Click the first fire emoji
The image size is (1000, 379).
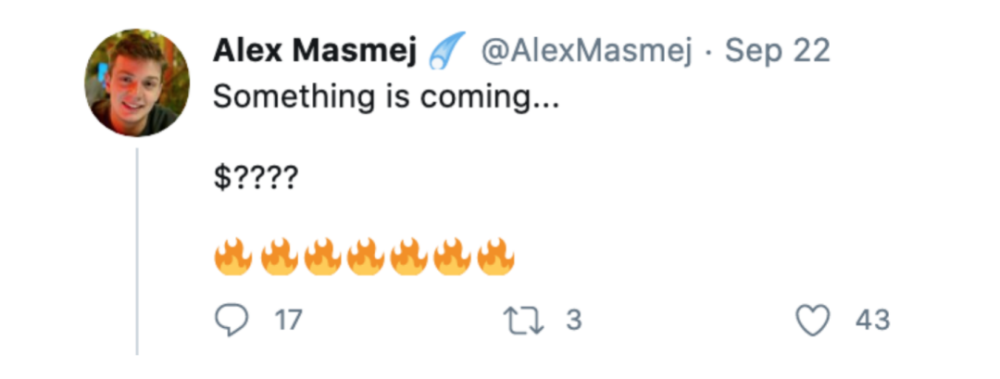click(x=233, y=256)
